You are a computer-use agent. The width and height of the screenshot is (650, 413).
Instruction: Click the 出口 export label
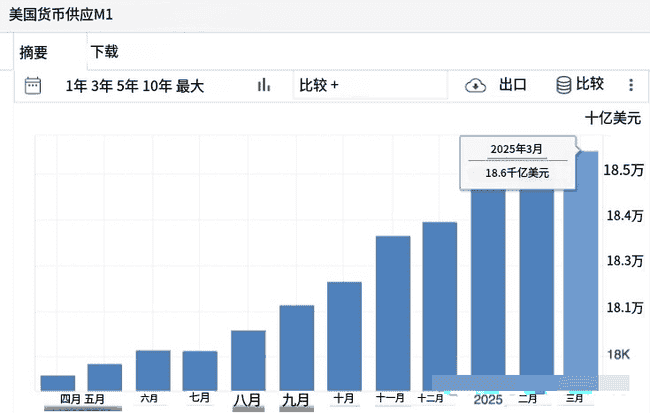pos(513,85)
